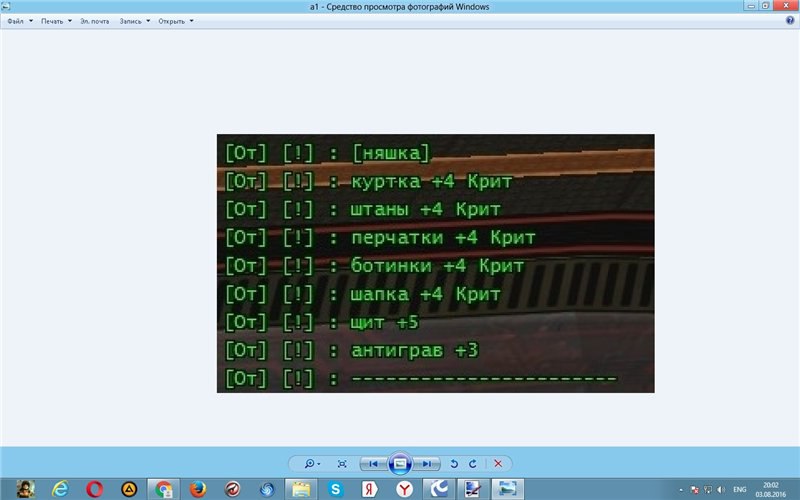Image resolution: width=800 pixels, height=500 pixels.
Task: Click the window icon in title bar
Action: pyautogui.click(x=6, y=6)
